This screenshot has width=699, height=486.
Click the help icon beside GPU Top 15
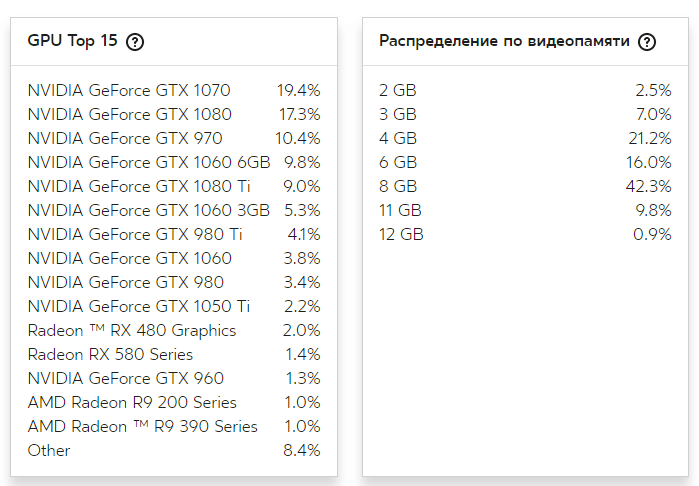click(136, 42)
